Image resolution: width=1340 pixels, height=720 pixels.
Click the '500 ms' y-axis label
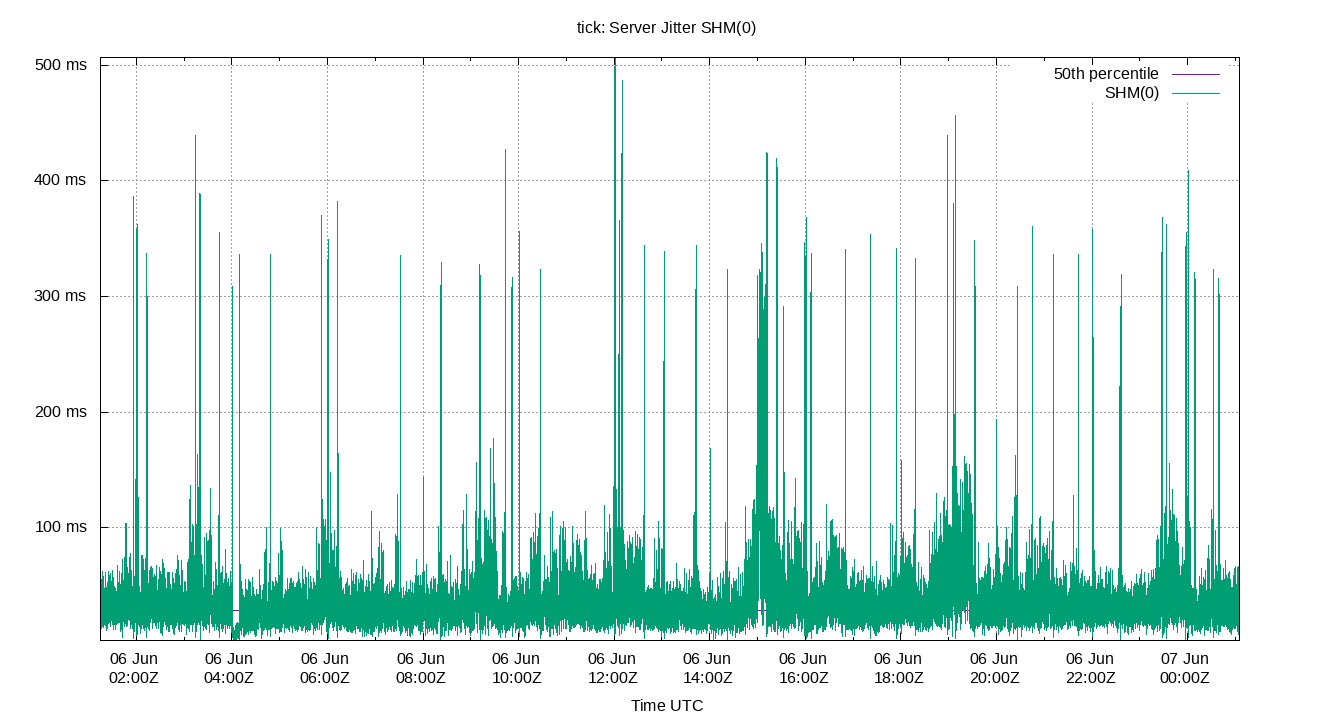click(61, 65)
